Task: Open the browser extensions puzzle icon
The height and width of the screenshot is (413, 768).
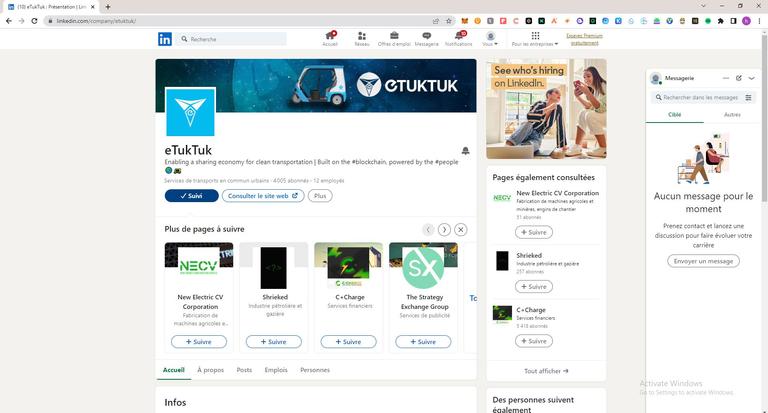Action: pyautogui.click(x=720, y=21)
